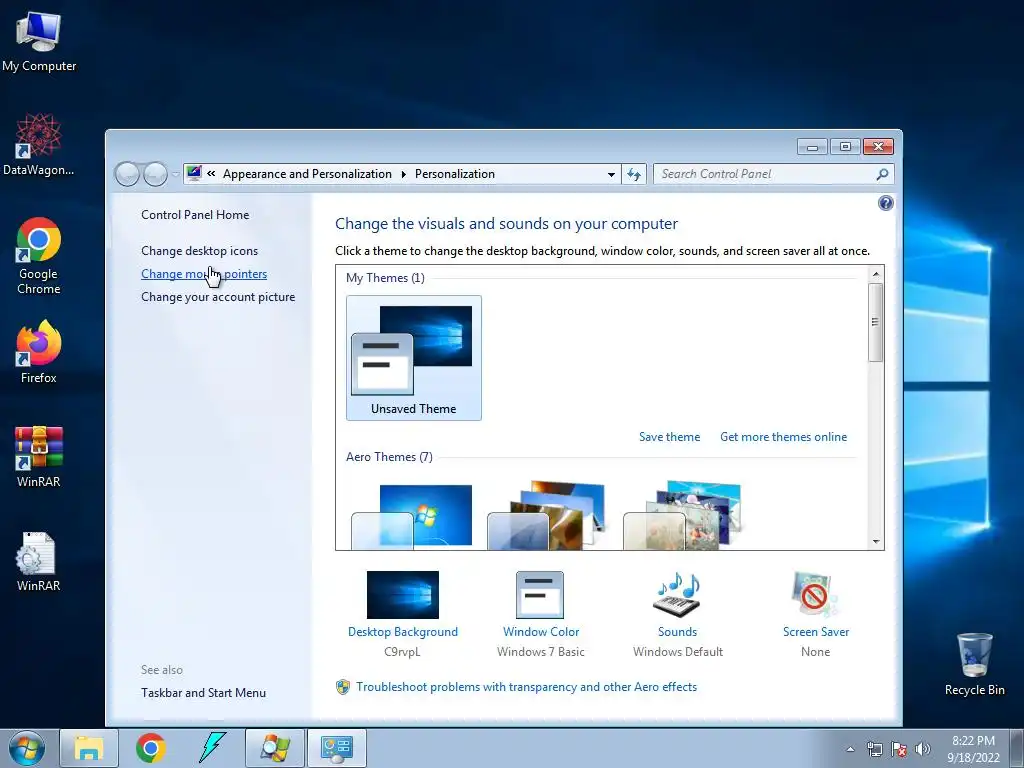This screenshot has height=768, width=1024.
Task: Open the breadcrumb arrow before Personalization
Action: (x=404, y=174)
